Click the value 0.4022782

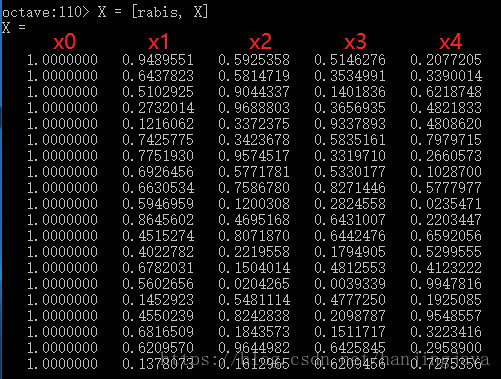(x=158, y=252)
